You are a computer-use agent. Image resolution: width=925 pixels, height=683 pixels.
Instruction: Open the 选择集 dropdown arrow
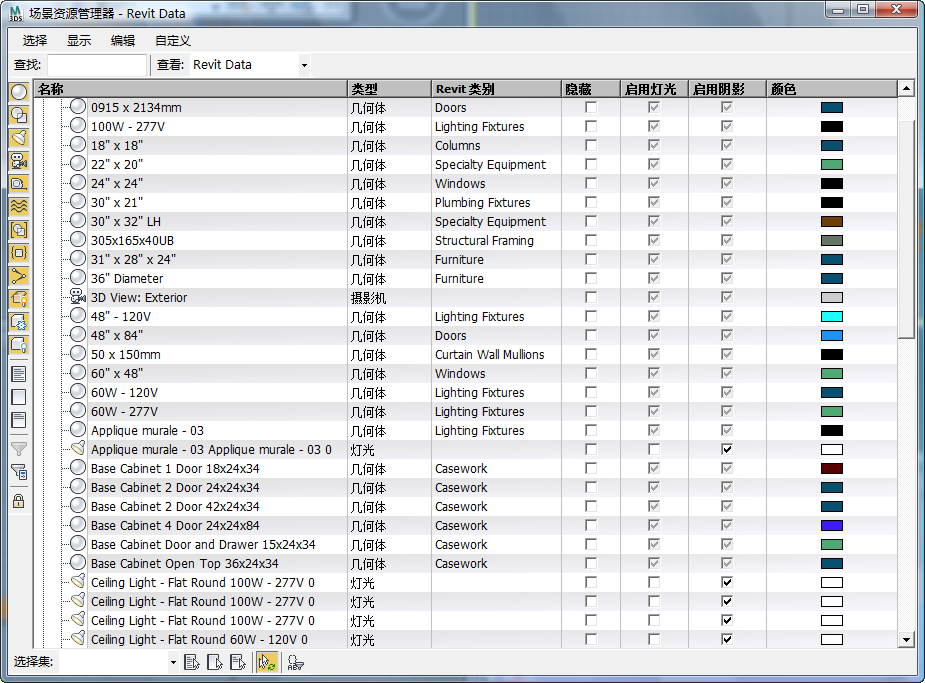[x=173, y=662]
